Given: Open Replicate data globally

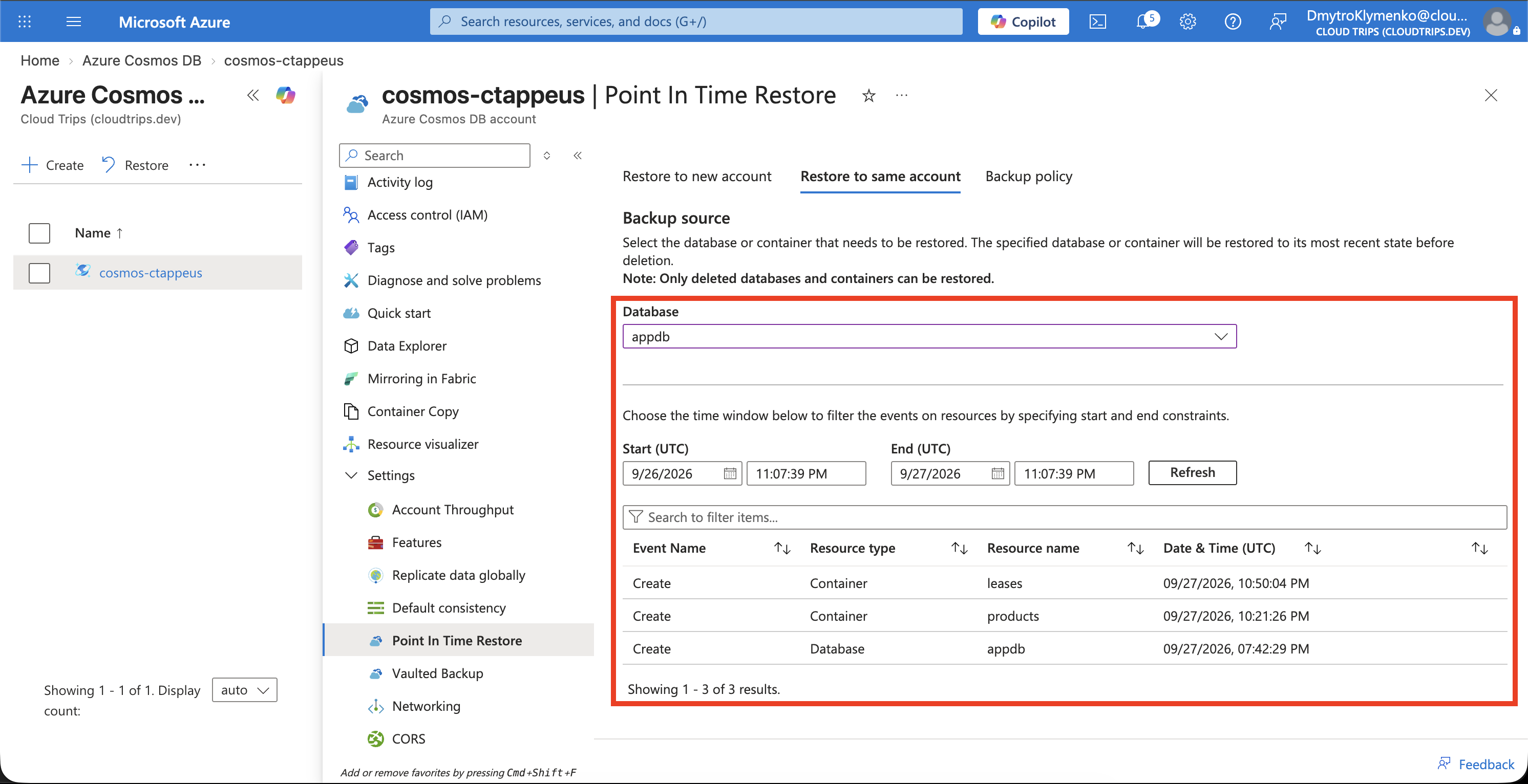Looking at the screenshot, I should (458, 575).
